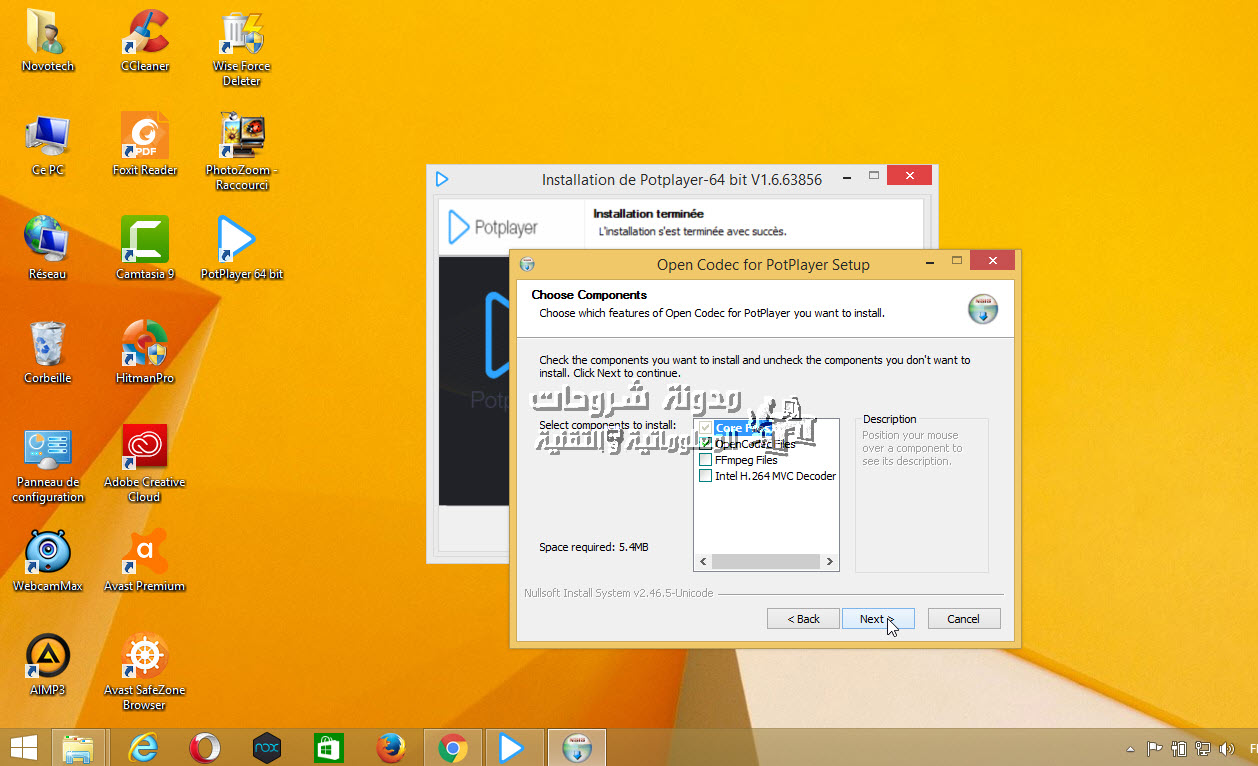Open WebcamMax desktop shortcut
The height and width of the screenshot is (766, 1258).
pos(47,560)
